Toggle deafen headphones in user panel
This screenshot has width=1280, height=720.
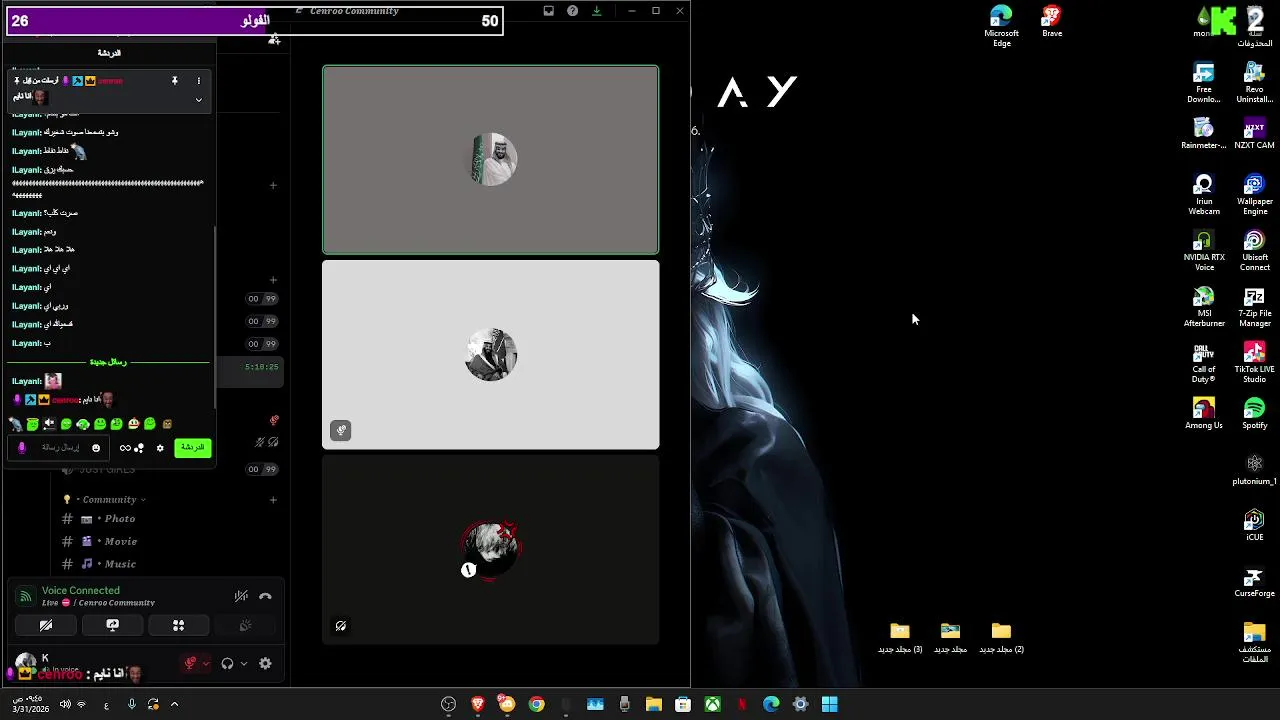click(227, 663)
